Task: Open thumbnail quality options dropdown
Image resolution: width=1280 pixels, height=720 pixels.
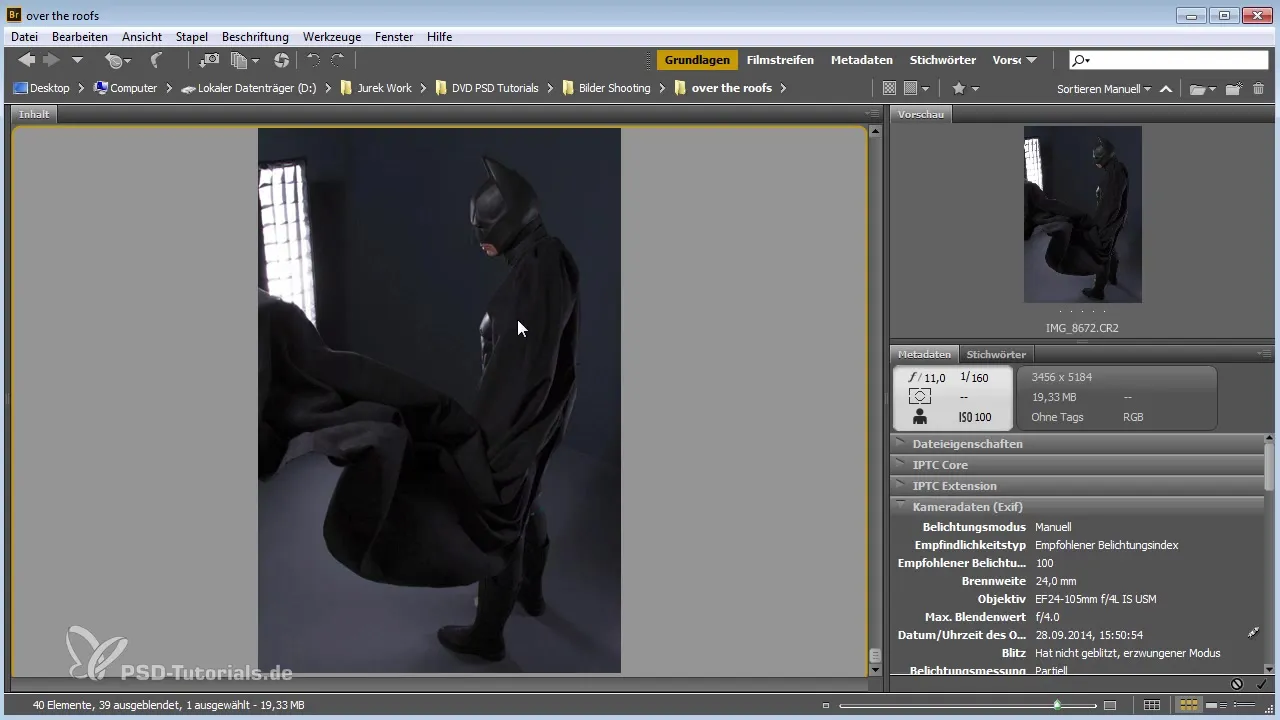Action: point(917,88)
